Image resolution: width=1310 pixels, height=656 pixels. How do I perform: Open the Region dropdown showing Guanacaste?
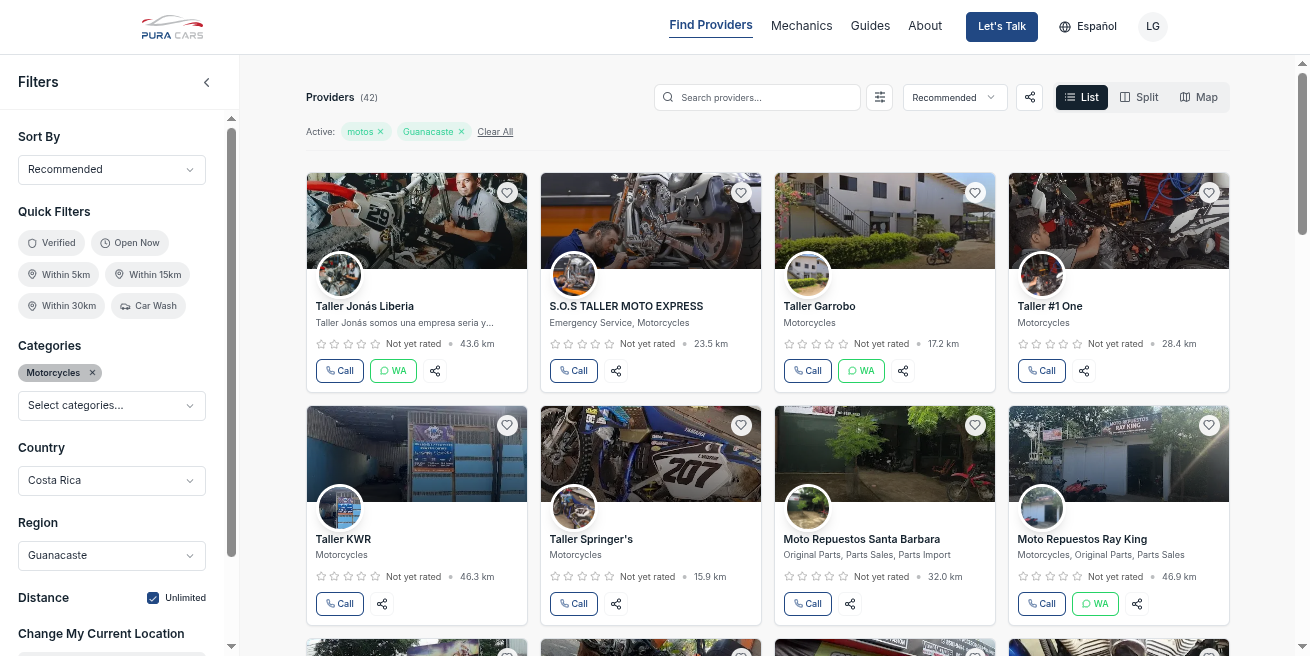112,556
